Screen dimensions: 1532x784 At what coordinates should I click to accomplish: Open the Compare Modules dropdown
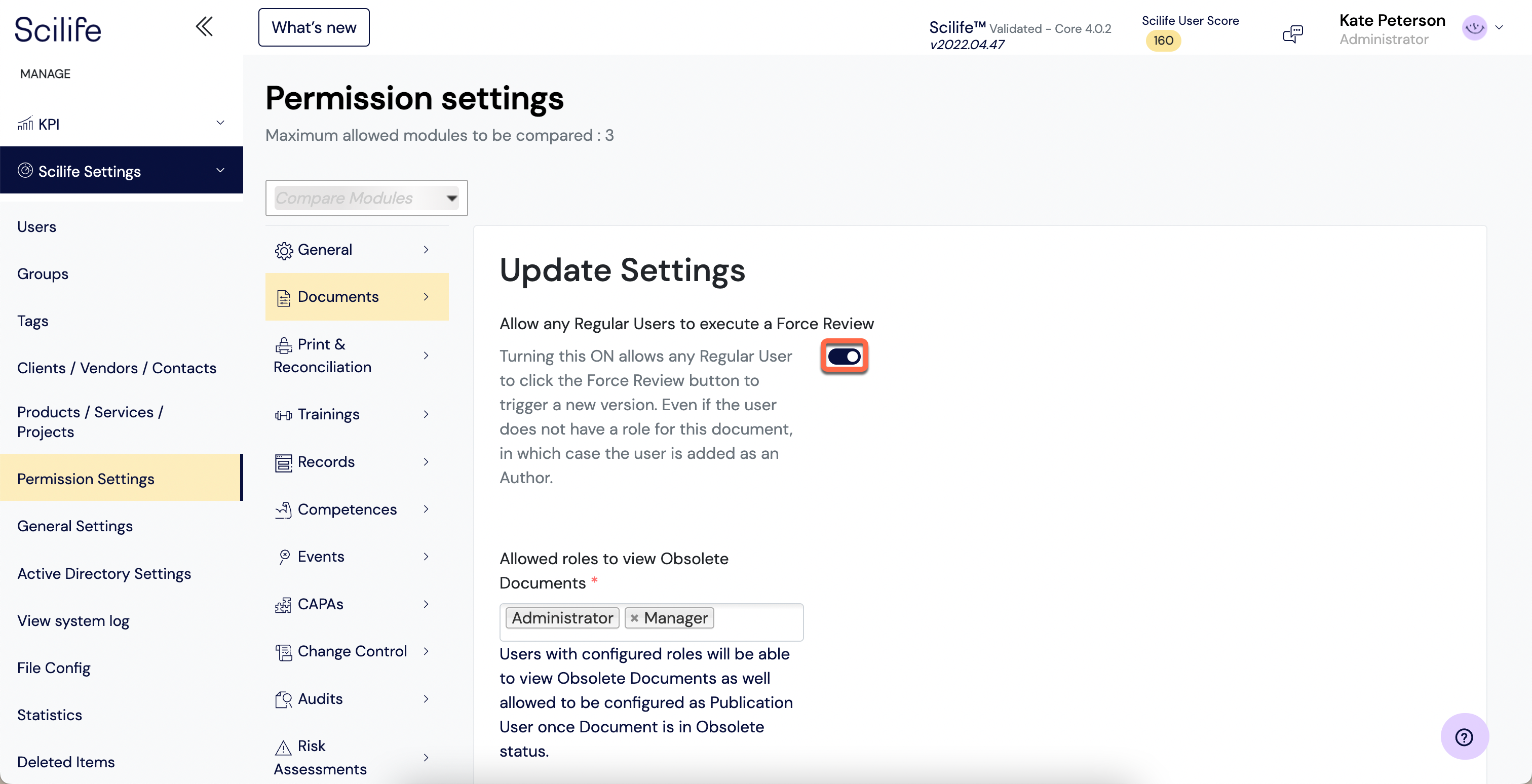point(366,198)
